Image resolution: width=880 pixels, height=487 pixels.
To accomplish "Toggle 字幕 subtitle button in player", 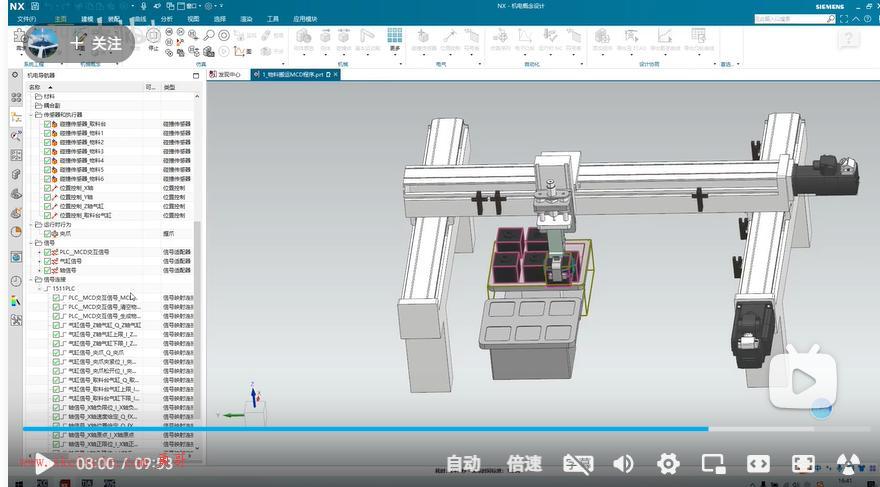I will [578, 464].
